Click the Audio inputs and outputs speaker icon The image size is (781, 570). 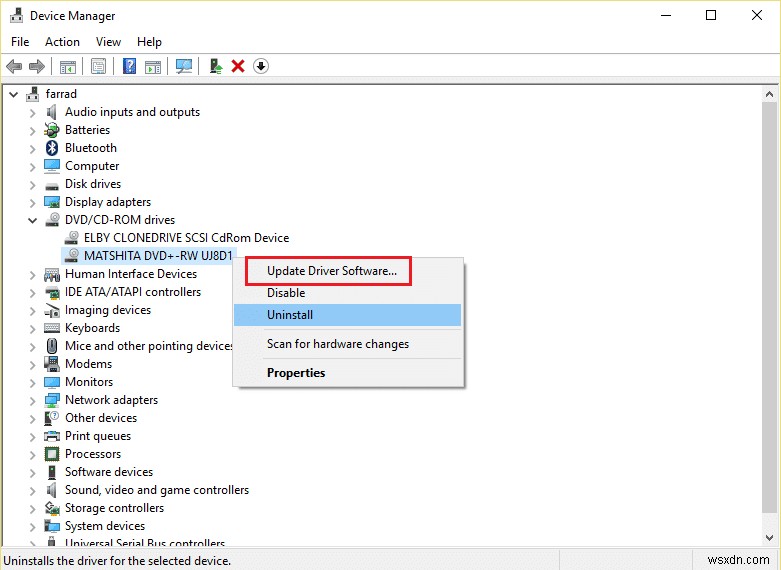(51, 112)
